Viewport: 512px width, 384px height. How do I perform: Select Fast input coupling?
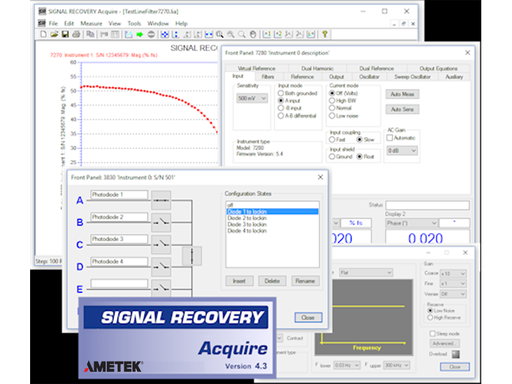(x=332, y=139)
